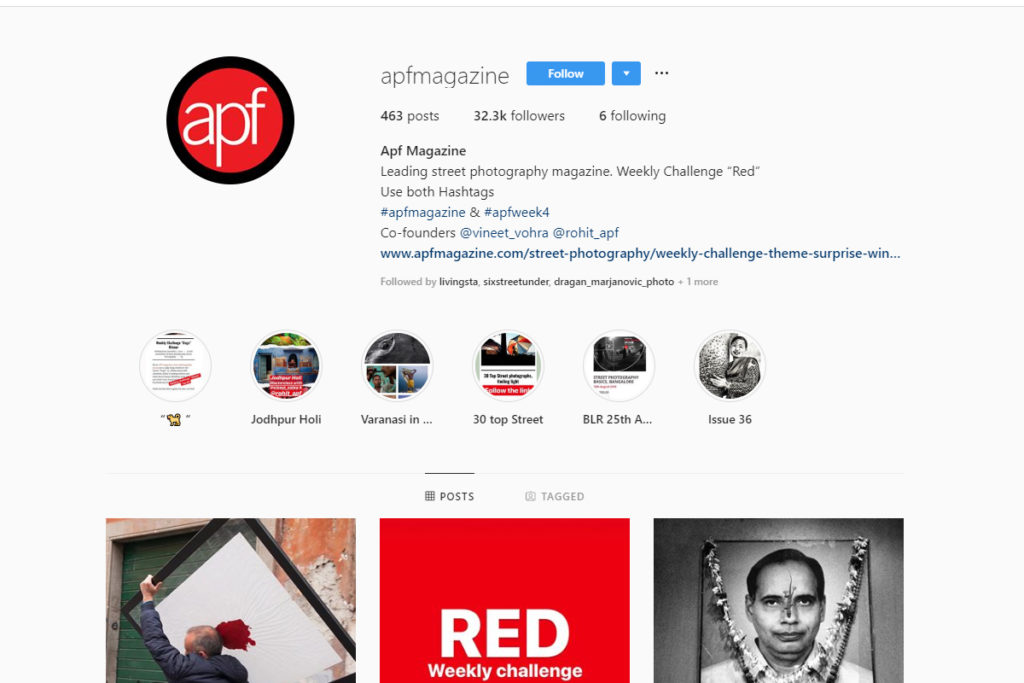The width and height of the screenshot is (1024, 683).
Task: Open the Varanasi story highlight
Action: coord(397,366)
